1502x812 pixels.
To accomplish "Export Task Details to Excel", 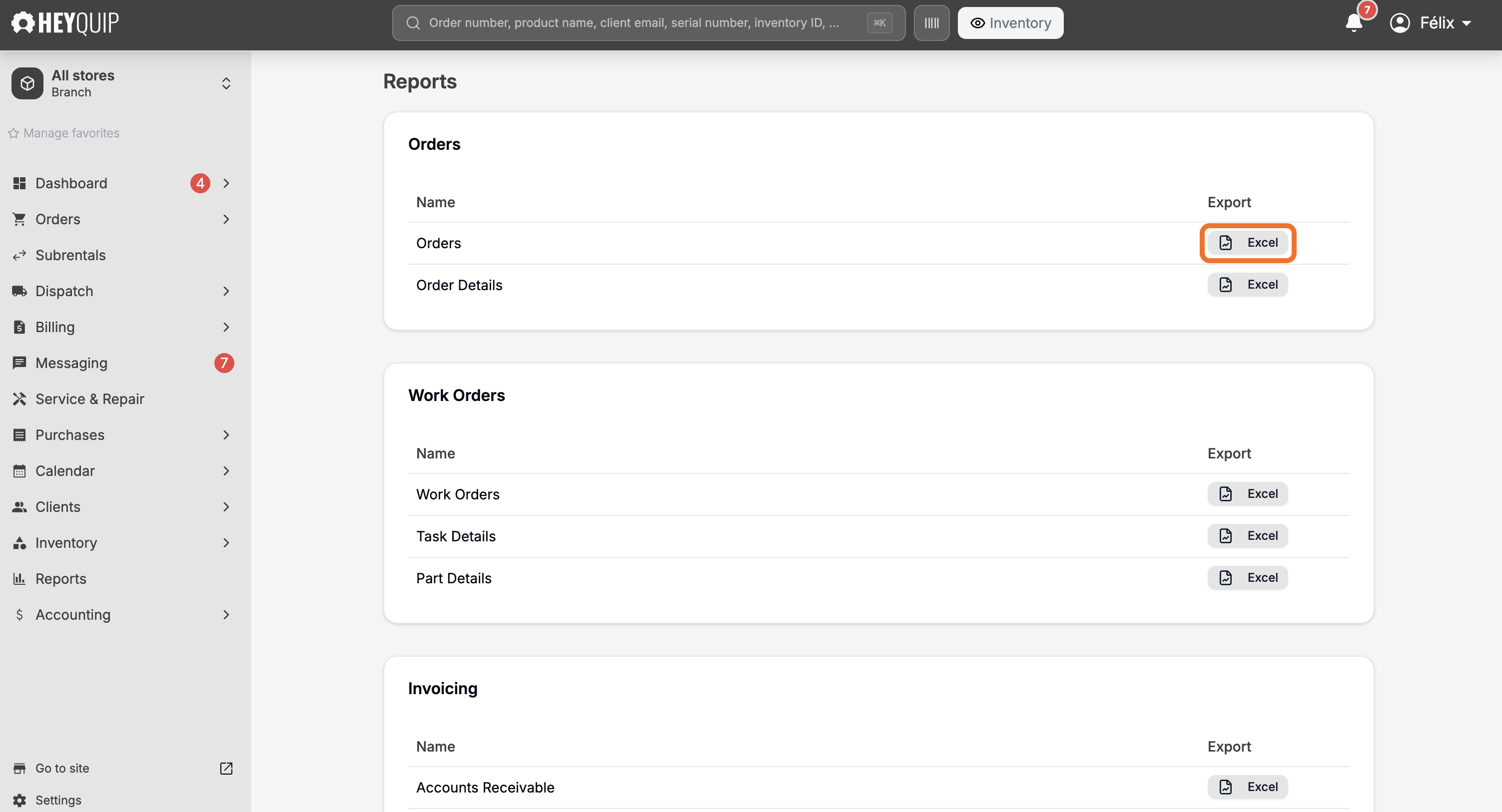I will [1247, 536].
